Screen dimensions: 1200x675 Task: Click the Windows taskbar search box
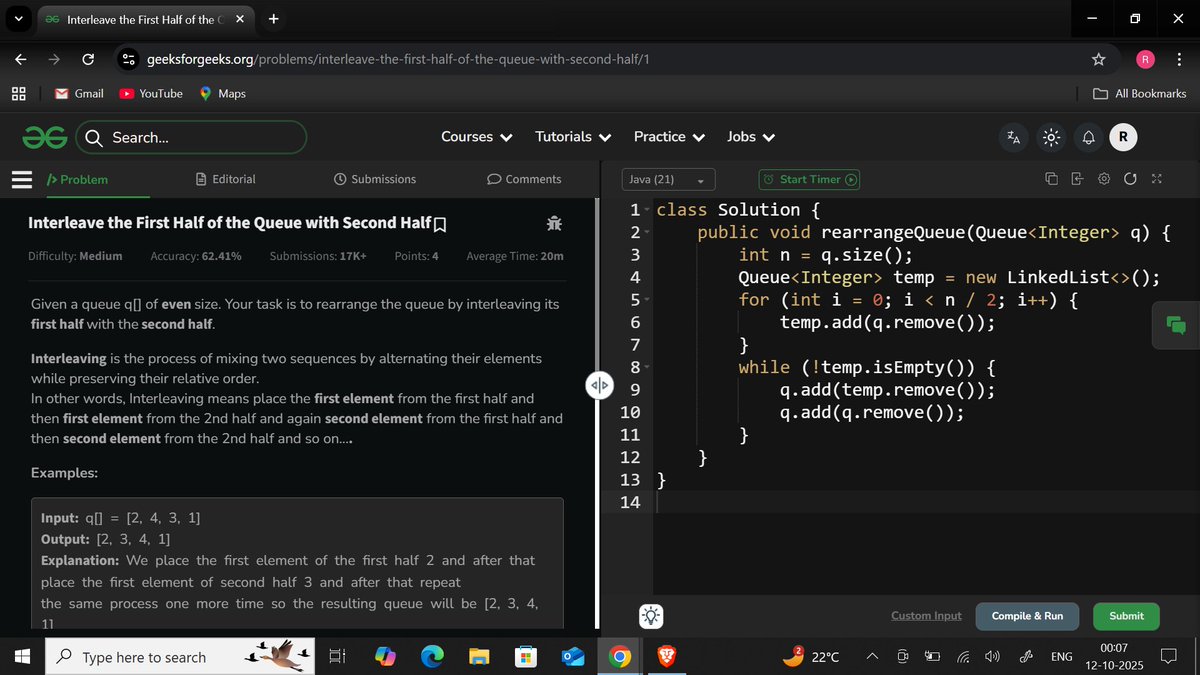[181, 657]
